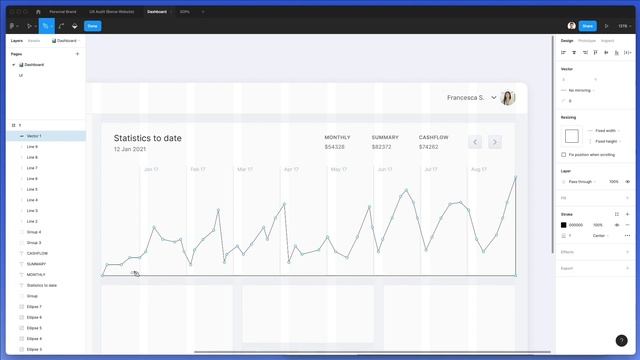Open a new file tab with plus

pyautogui.click(x=203, y=12)
